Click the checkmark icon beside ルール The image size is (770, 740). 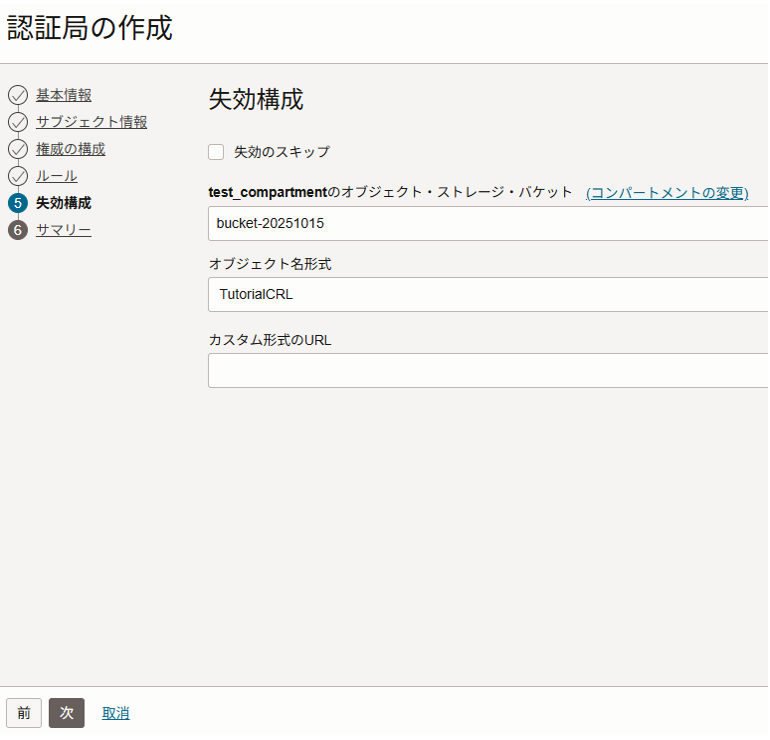coord(17,176)
